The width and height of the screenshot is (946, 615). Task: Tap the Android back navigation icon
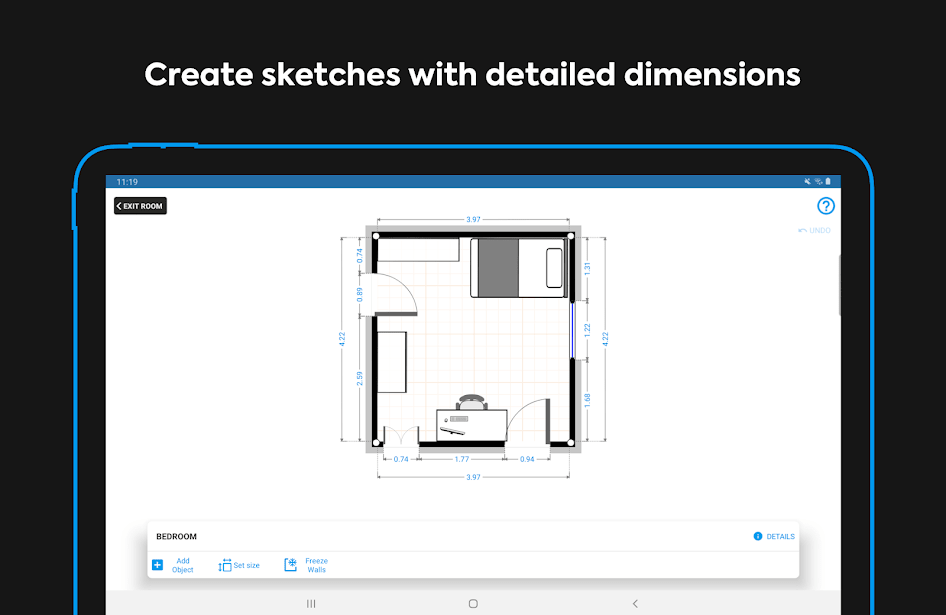pyautogui.click(x=635, y=603)
